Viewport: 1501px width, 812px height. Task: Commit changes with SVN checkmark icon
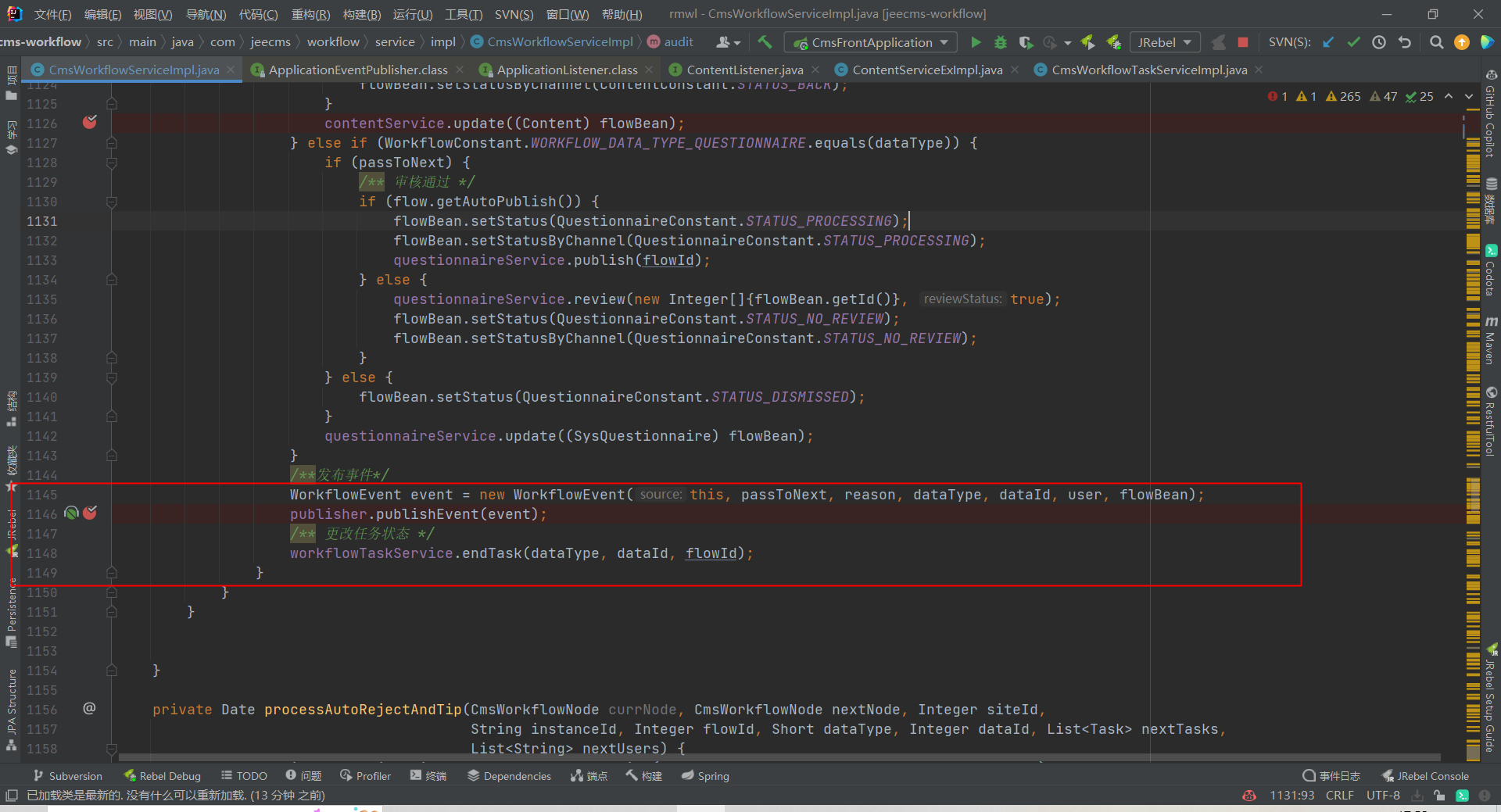[x=1353, y=42]
